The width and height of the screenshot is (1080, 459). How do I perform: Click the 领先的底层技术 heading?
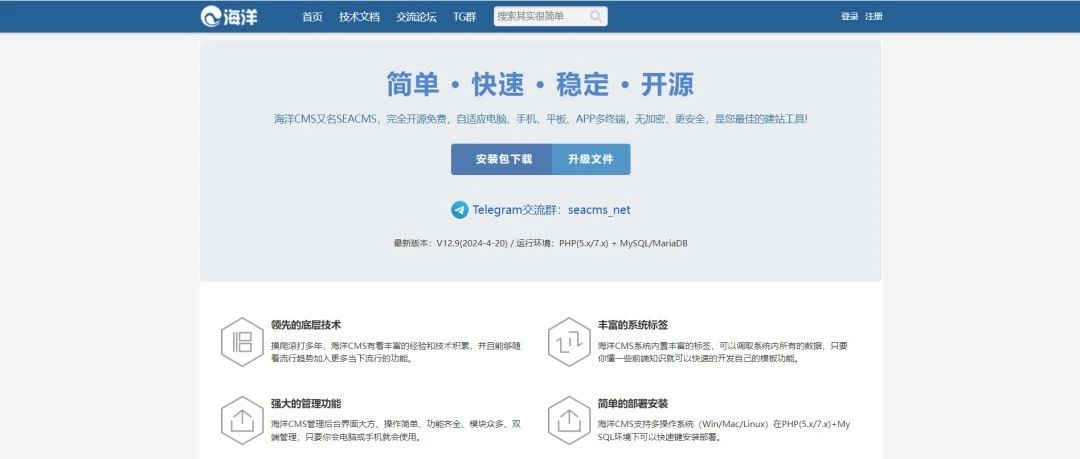tap(306, 325)
